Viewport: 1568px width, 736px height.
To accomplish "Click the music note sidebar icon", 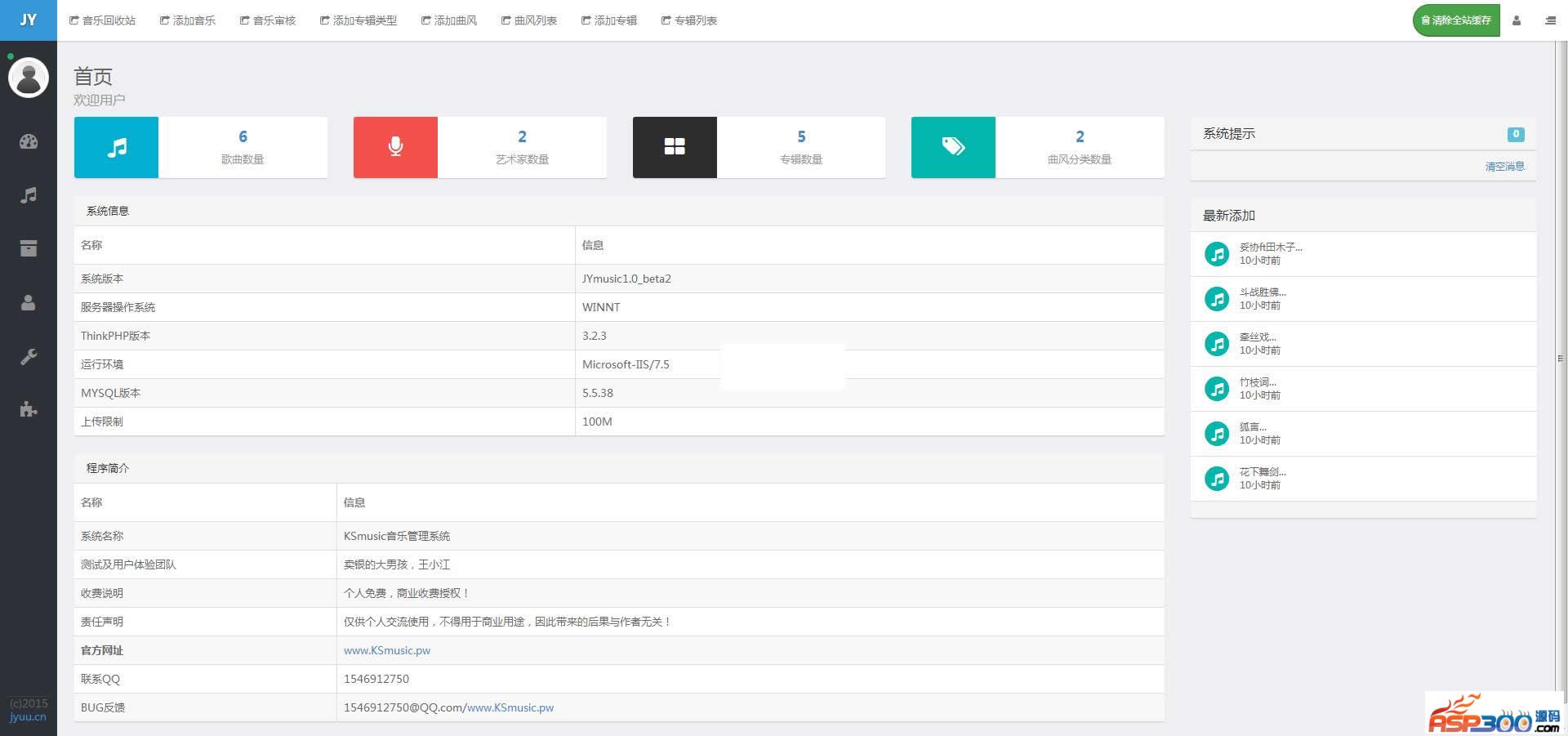I will 29,195.
